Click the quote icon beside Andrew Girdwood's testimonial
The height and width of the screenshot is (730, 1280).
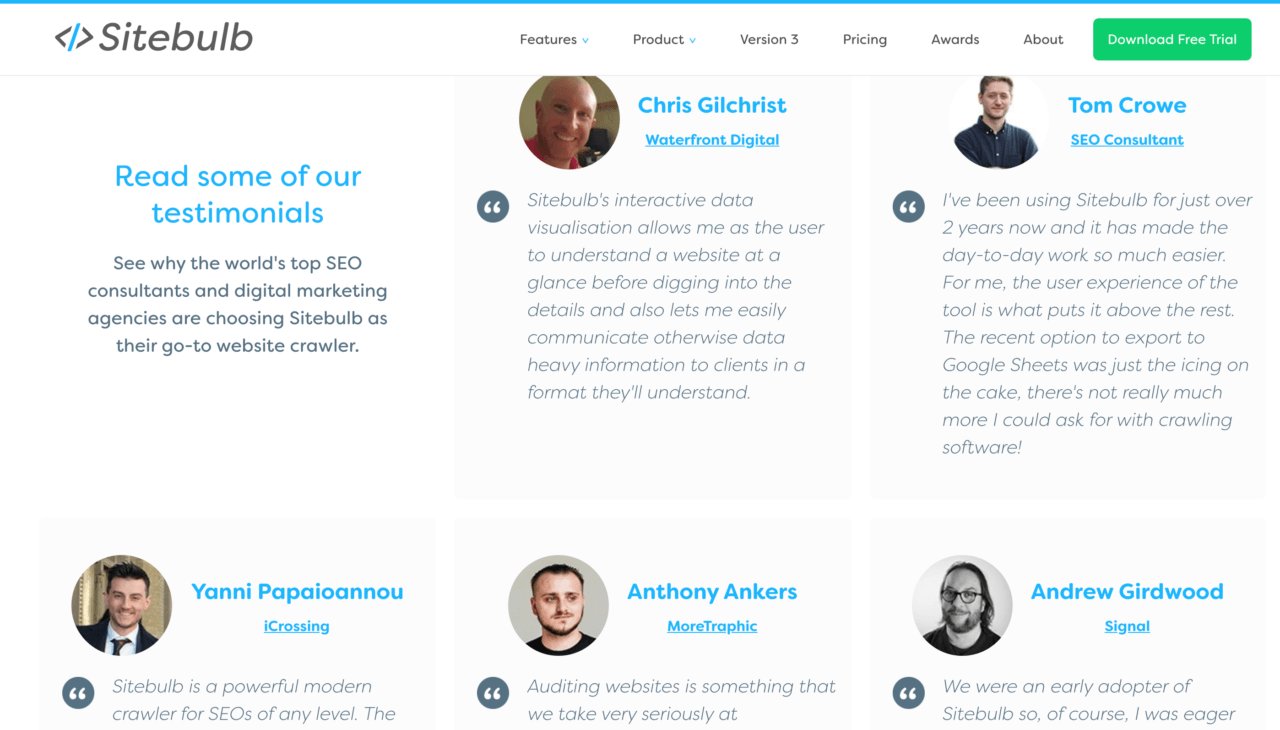pyautogui.click(x=908, y=692)
